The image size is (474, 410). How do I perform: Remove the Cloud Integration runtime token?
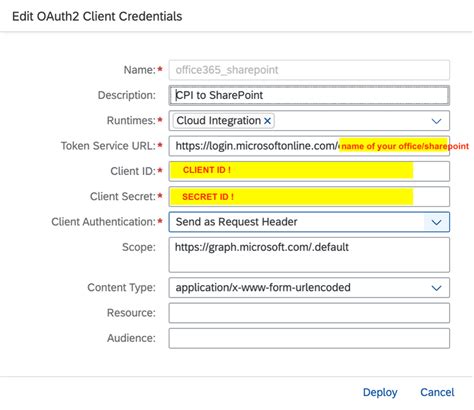pos(267,121)
